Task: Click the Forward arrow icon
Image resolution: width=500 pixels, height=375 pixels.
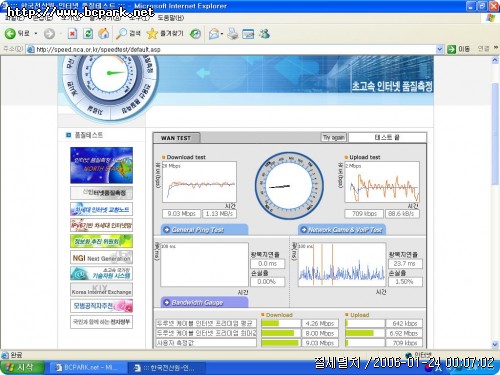Action: coord(49,34)
